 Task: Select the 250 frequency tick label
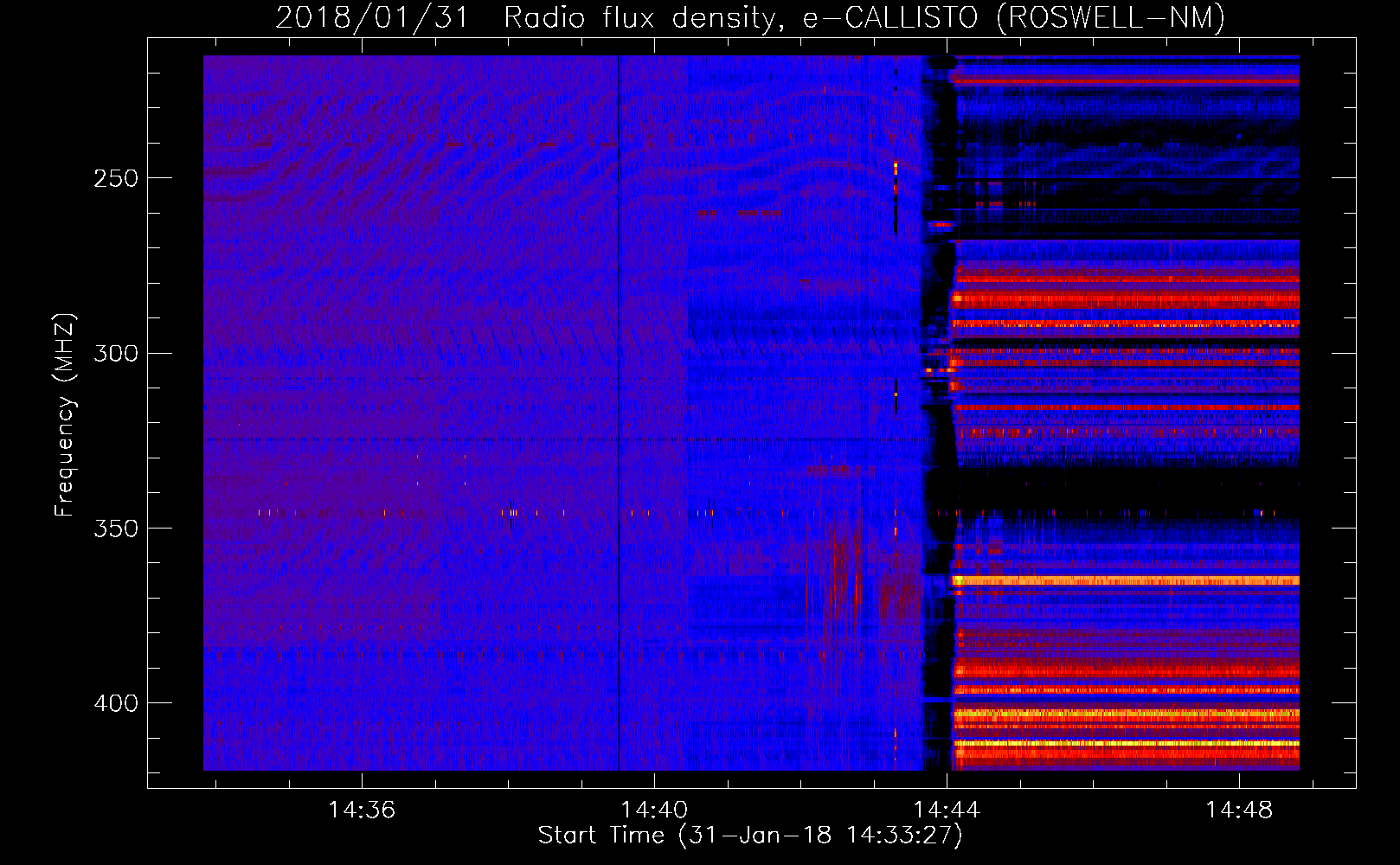(116, 179)
